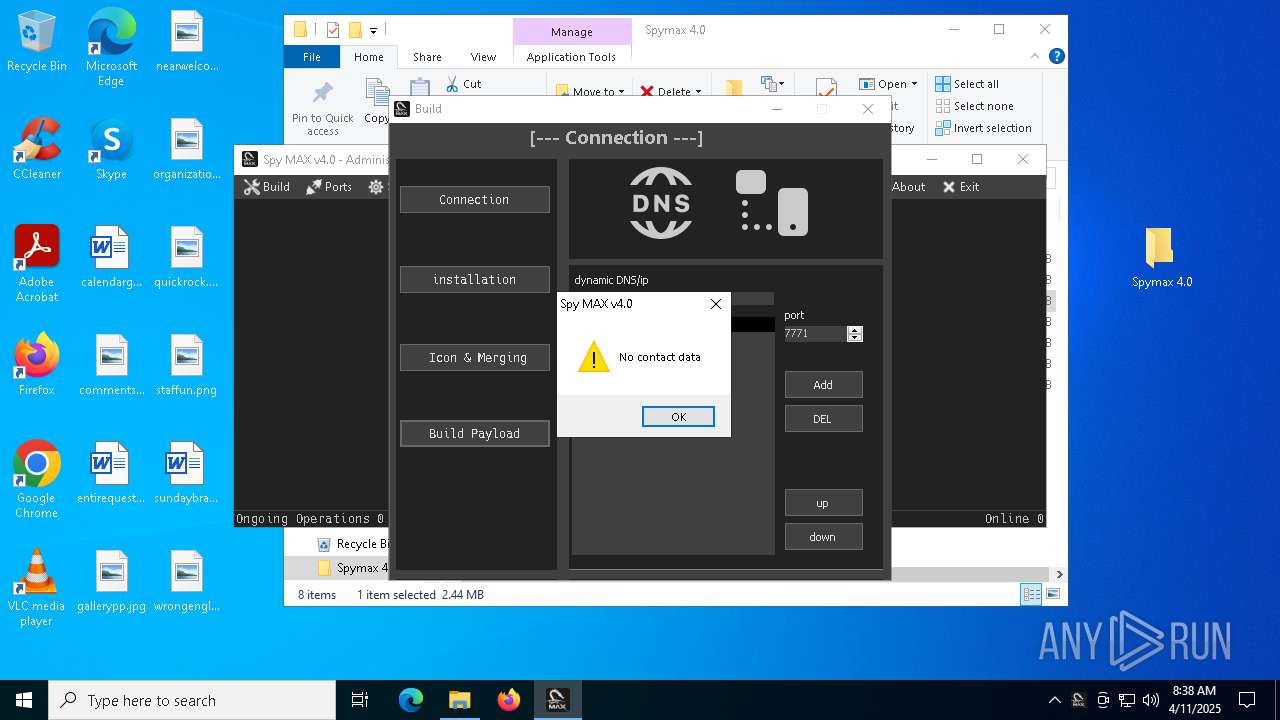Switch to the Share ribbon tab
Screen dimensions: 1280x720
[x=427, y=57]
